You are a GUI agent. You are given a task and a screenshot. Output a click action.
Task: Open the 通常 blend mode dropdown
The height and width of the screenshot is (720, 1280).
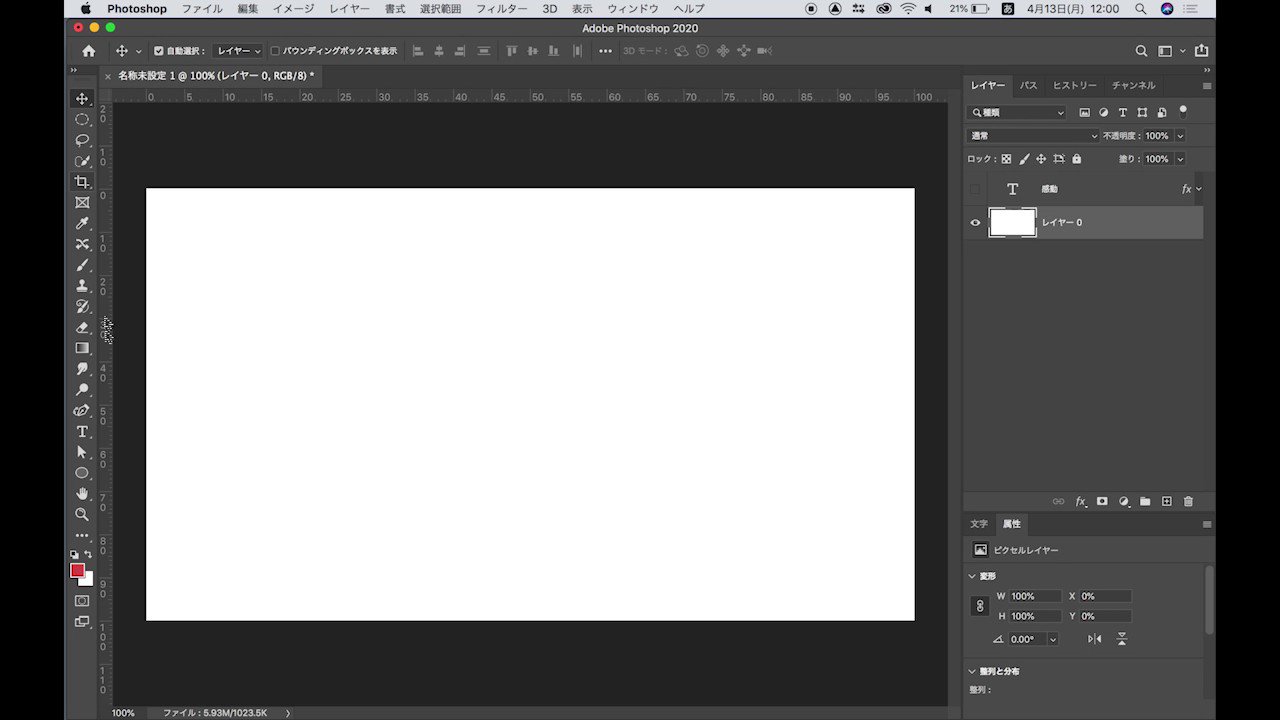[x=1033, y=136]
